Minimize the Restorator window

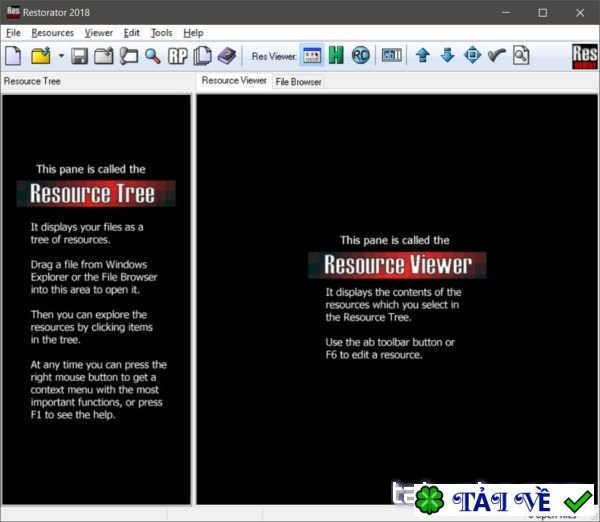506,13
